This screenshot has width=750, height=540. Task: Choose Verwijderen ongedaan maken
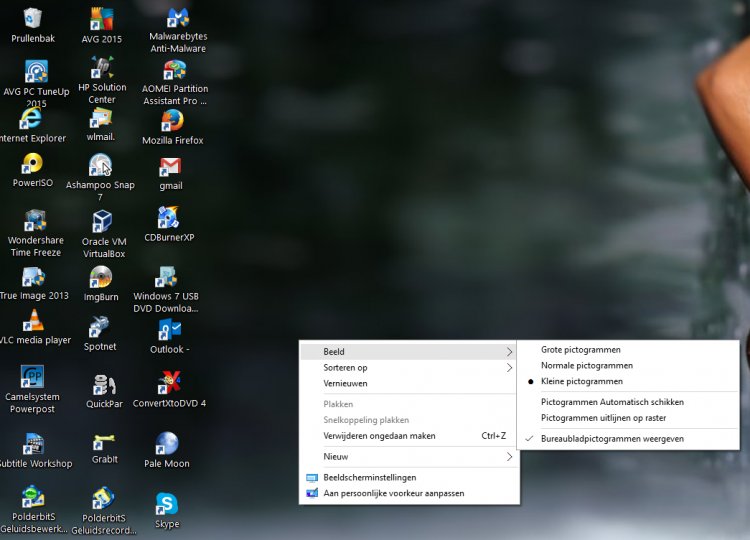[x=379, y=436]
